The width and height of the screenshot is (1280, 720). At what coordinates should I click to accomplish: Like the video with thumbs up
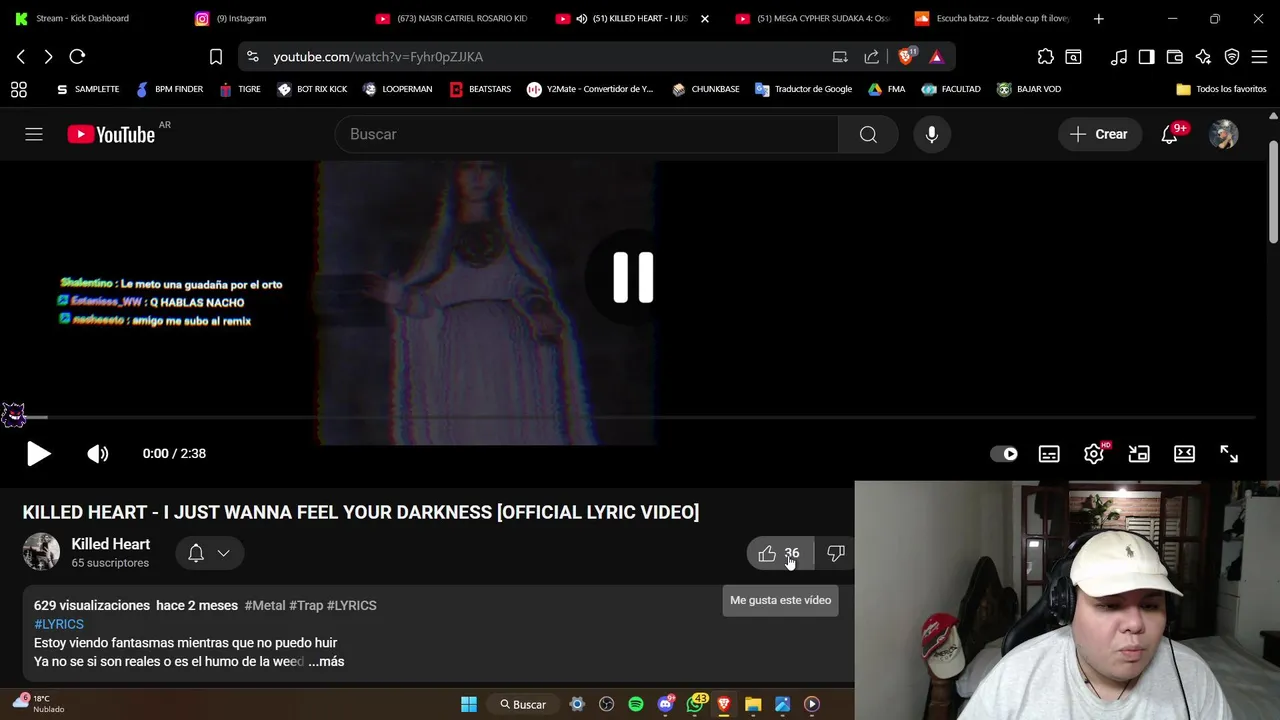point(779,553)
